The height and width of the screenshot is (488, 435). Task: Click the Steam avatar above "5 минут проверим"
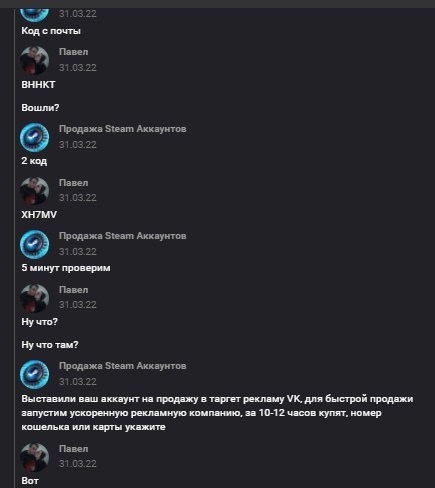[35, 244]
